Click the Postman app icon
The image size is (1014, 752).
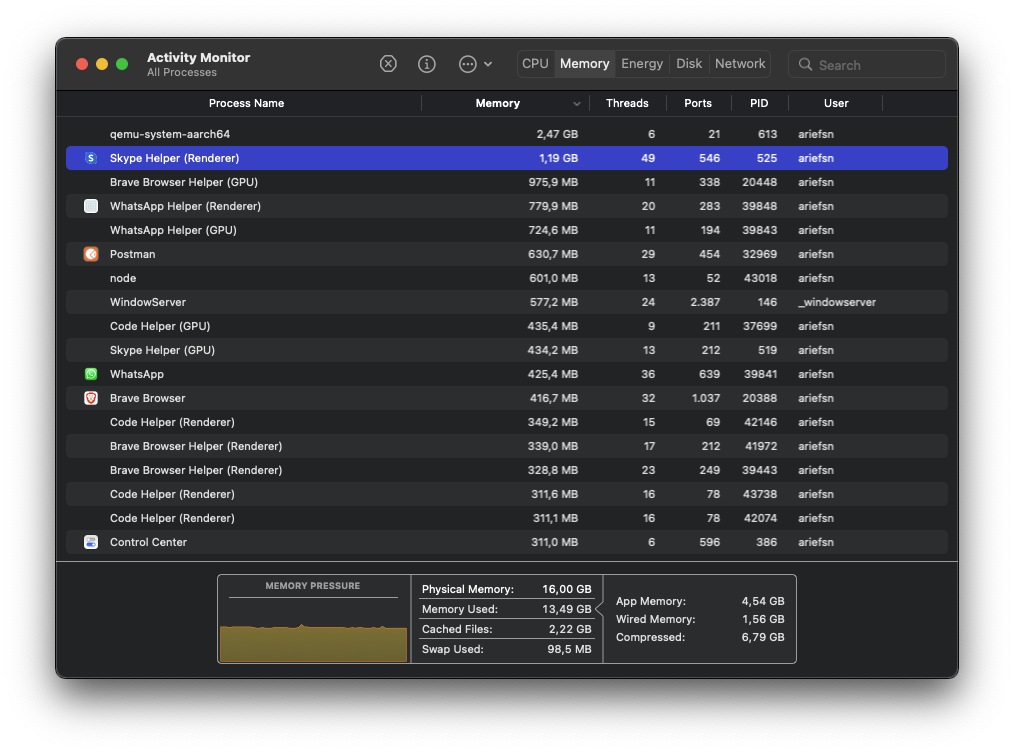coord(91,254)
